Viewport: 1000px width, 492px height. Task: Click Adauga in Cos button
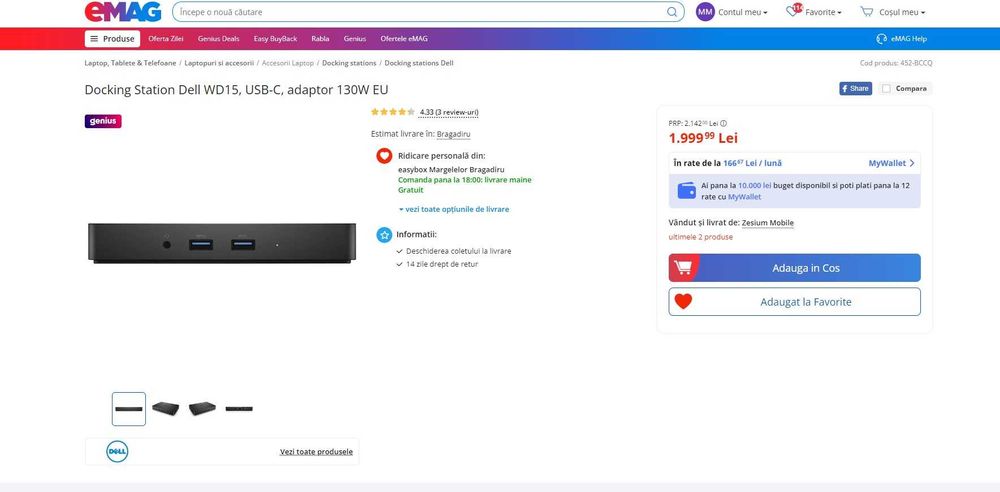click(x=795, y=268)
